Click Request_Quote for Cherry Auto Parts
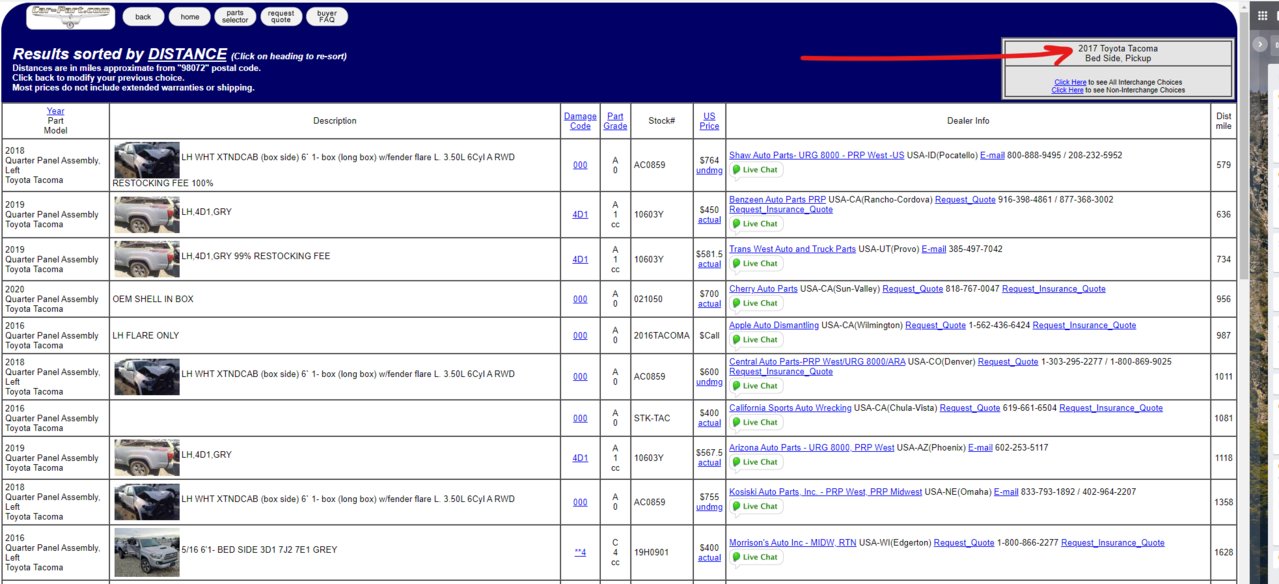The image size is (1279, 584). (x=912, y=289)
